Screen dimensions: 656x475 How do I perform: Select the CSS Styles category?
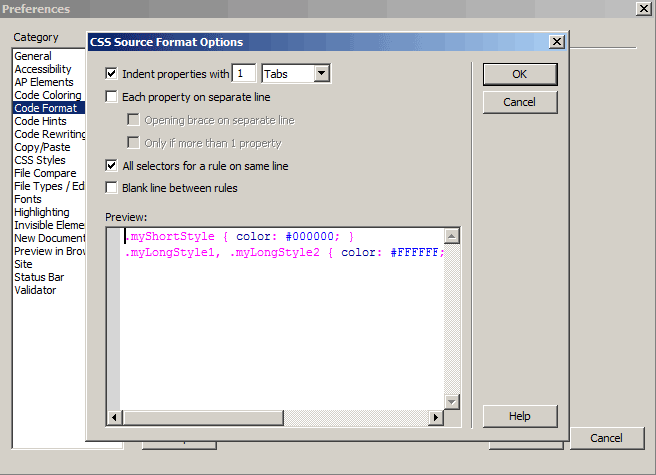(40, 160)
